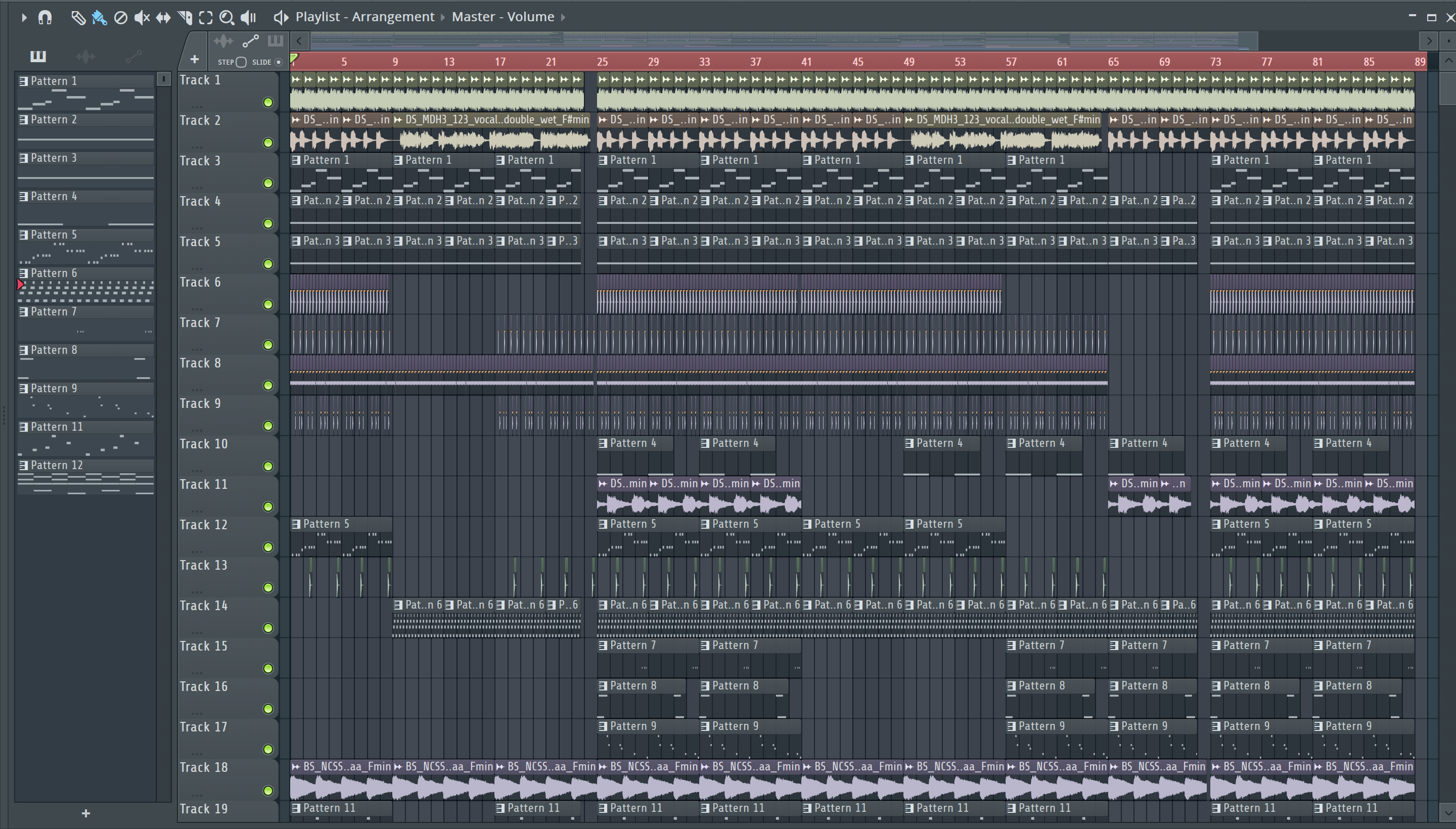Mute Track 6 using its green LED
Viewport: 1456px width, 829px height.
click(x=268, y=305)
